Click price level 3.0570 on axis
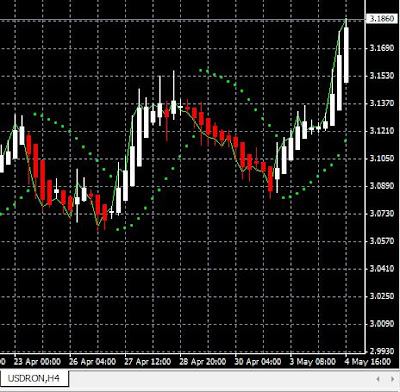The image size is (400, 392). [382, 241]
